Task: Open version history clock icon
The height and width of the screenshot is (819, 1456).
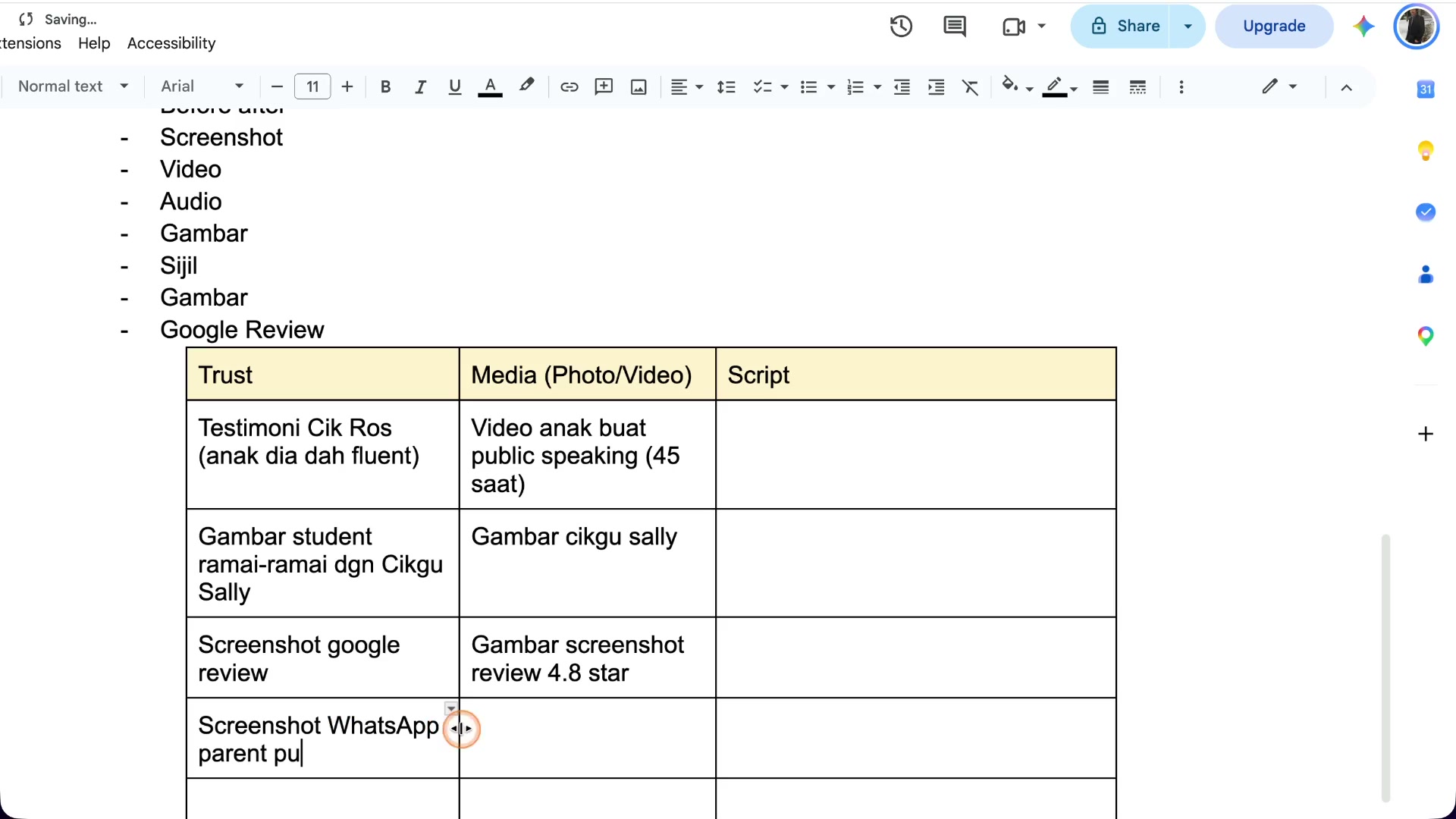Action: coord(901,27)
